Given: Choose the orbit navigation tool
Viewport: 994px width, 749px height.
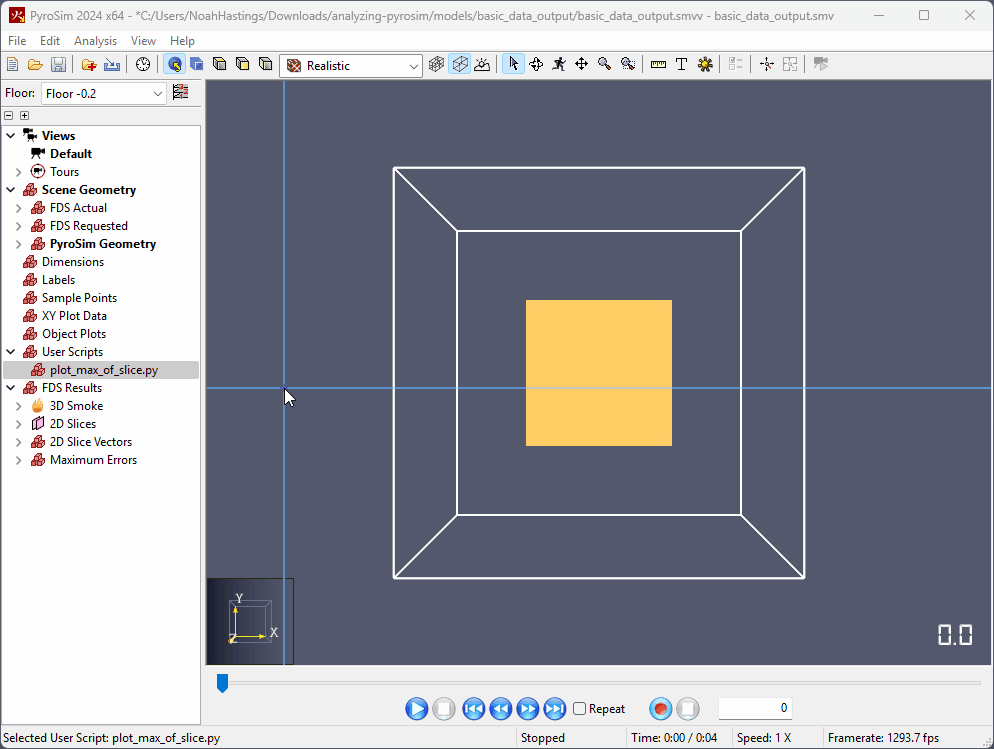Looking at the screenshot, I should tap(536, 65).
